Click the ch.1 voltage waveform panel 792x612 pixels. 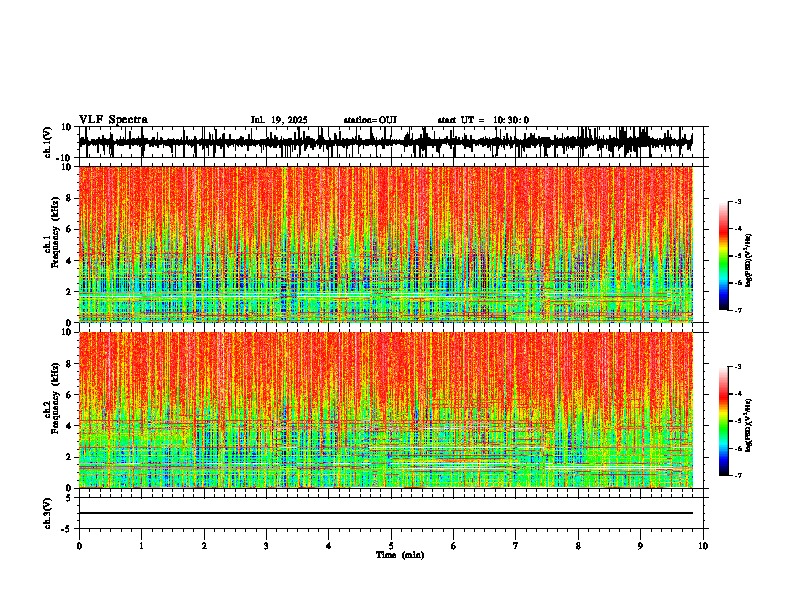click(x=391, y=142)
